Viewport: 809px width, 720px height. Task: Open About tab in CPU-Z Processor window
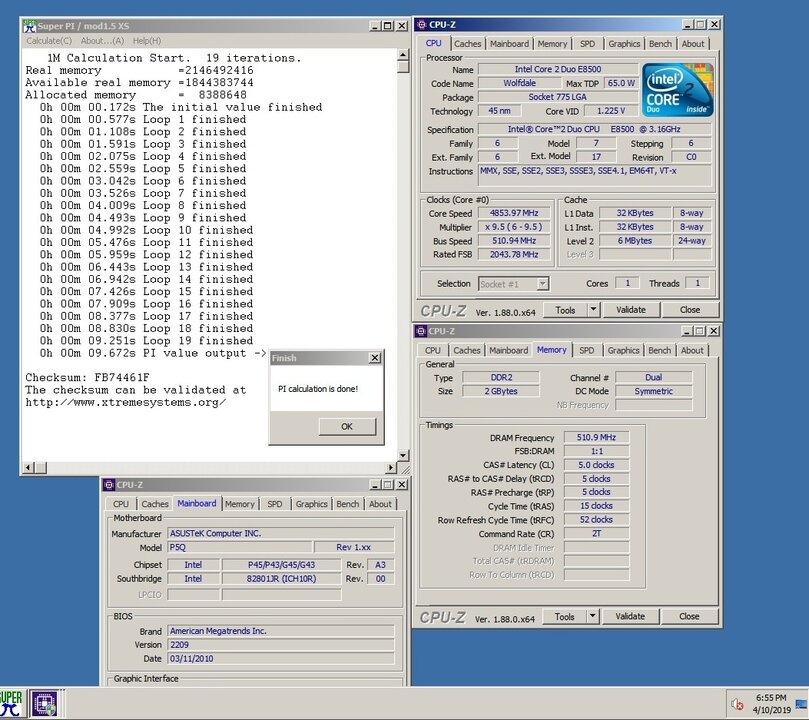692,44
